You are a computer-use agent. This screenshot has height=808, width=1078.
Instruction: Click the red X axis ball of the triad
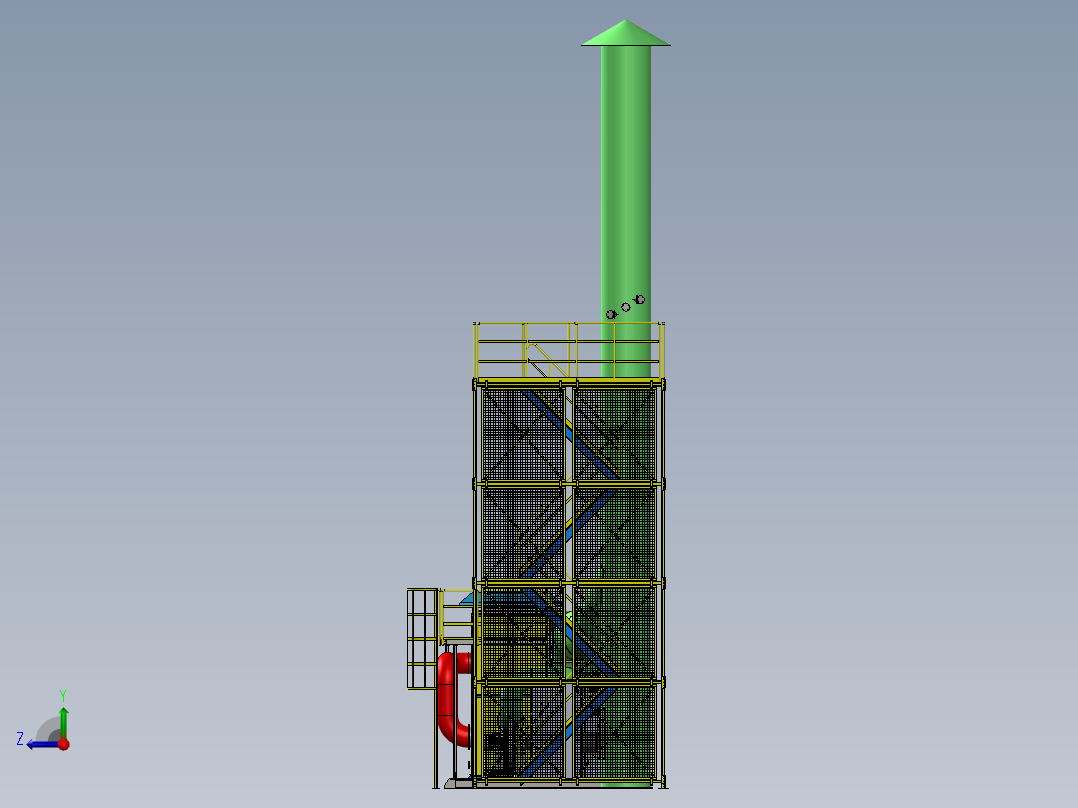(x=63, y=743)
